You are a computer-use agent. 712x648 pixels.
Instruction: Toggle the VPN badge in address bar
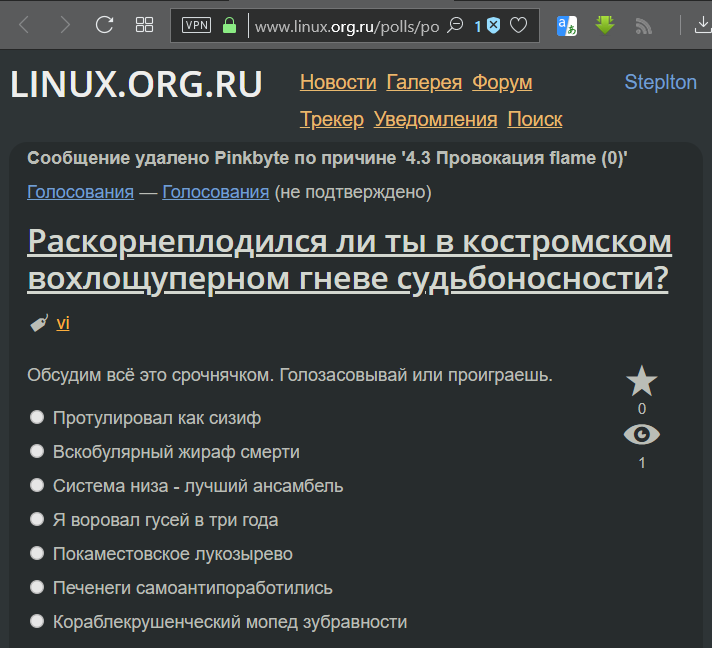coord(197,25)
